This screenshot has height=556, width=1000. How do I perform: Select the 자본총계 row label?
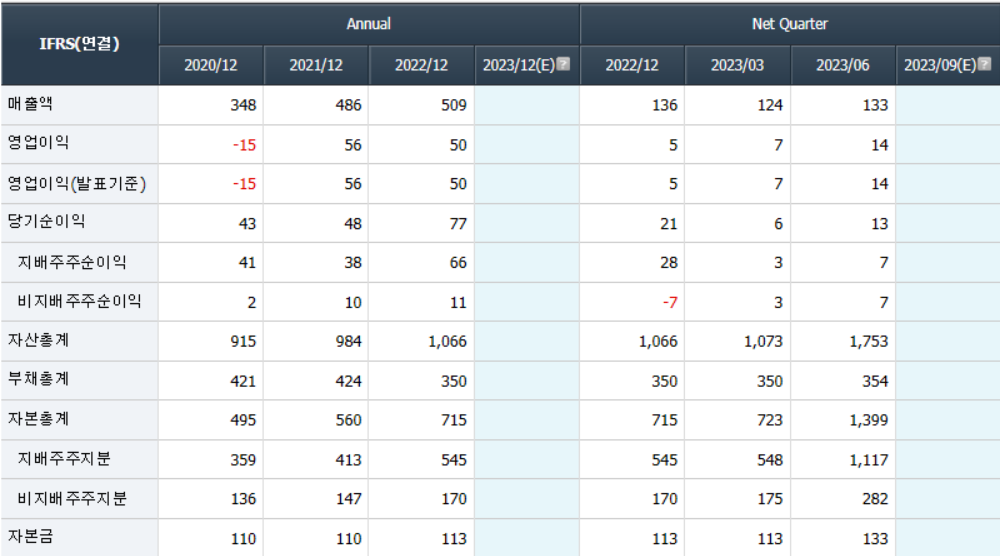click(x=38, y=419)
